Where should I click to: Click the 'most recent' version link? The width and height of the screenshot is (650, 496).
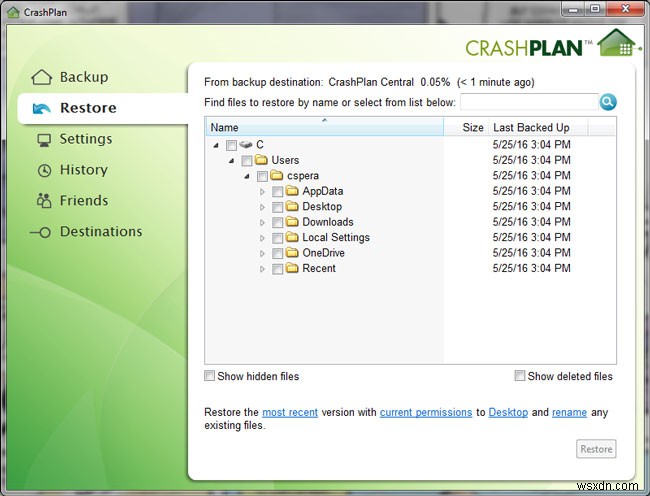pyautogui.click(x=290, y=412)
